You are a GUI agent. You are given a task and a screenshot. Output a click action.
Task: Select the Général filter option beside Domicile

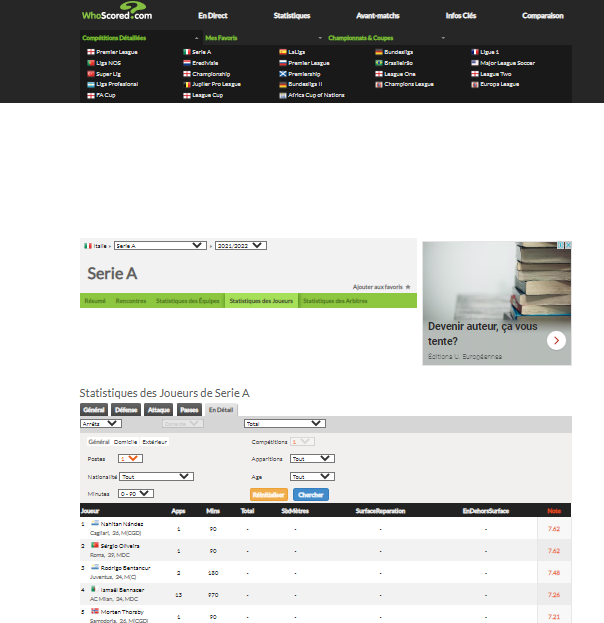99,441
